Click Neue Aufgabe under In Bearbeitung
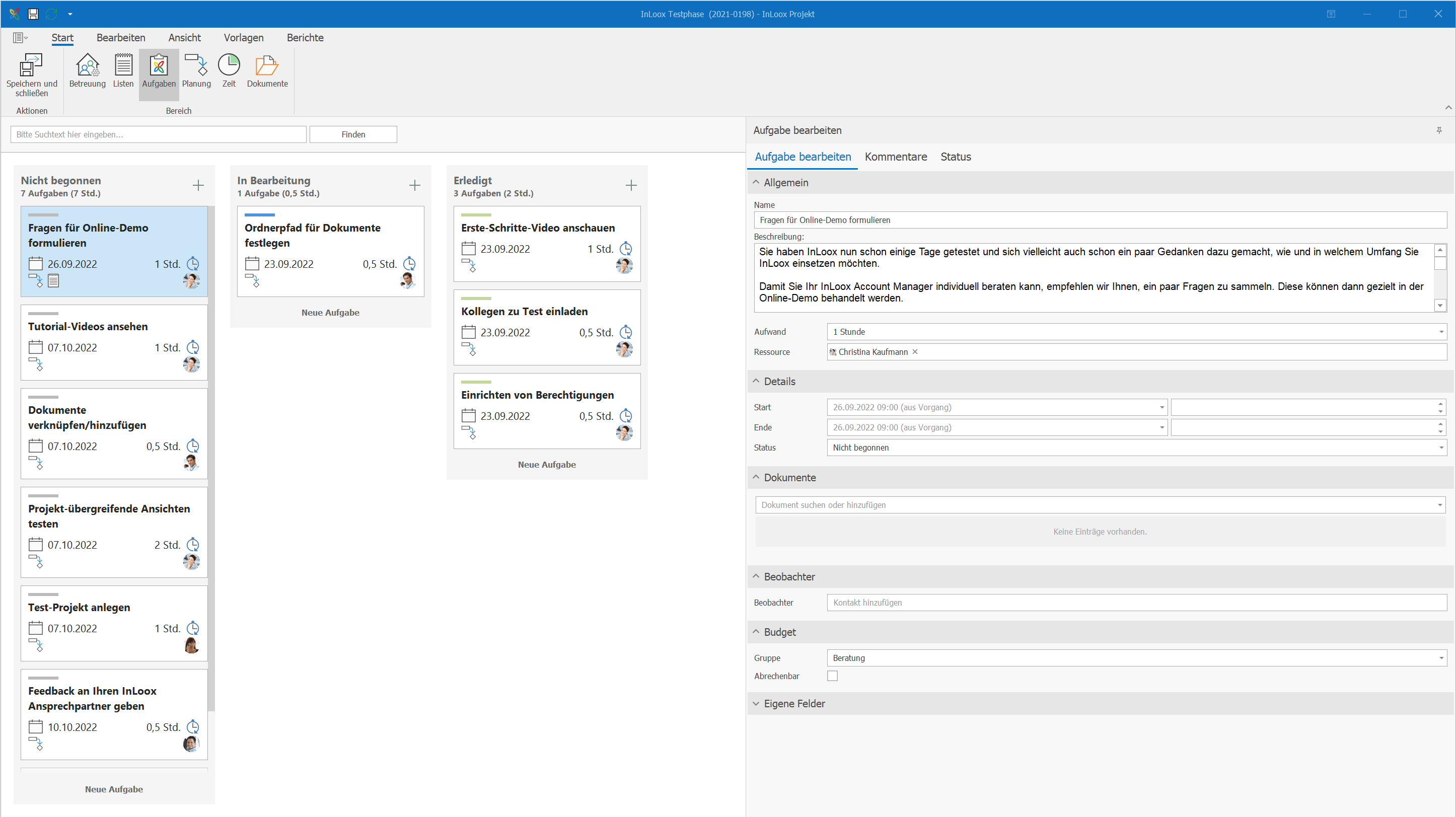The width and height of the screenshot is (1456, 817). coord(331,313)
